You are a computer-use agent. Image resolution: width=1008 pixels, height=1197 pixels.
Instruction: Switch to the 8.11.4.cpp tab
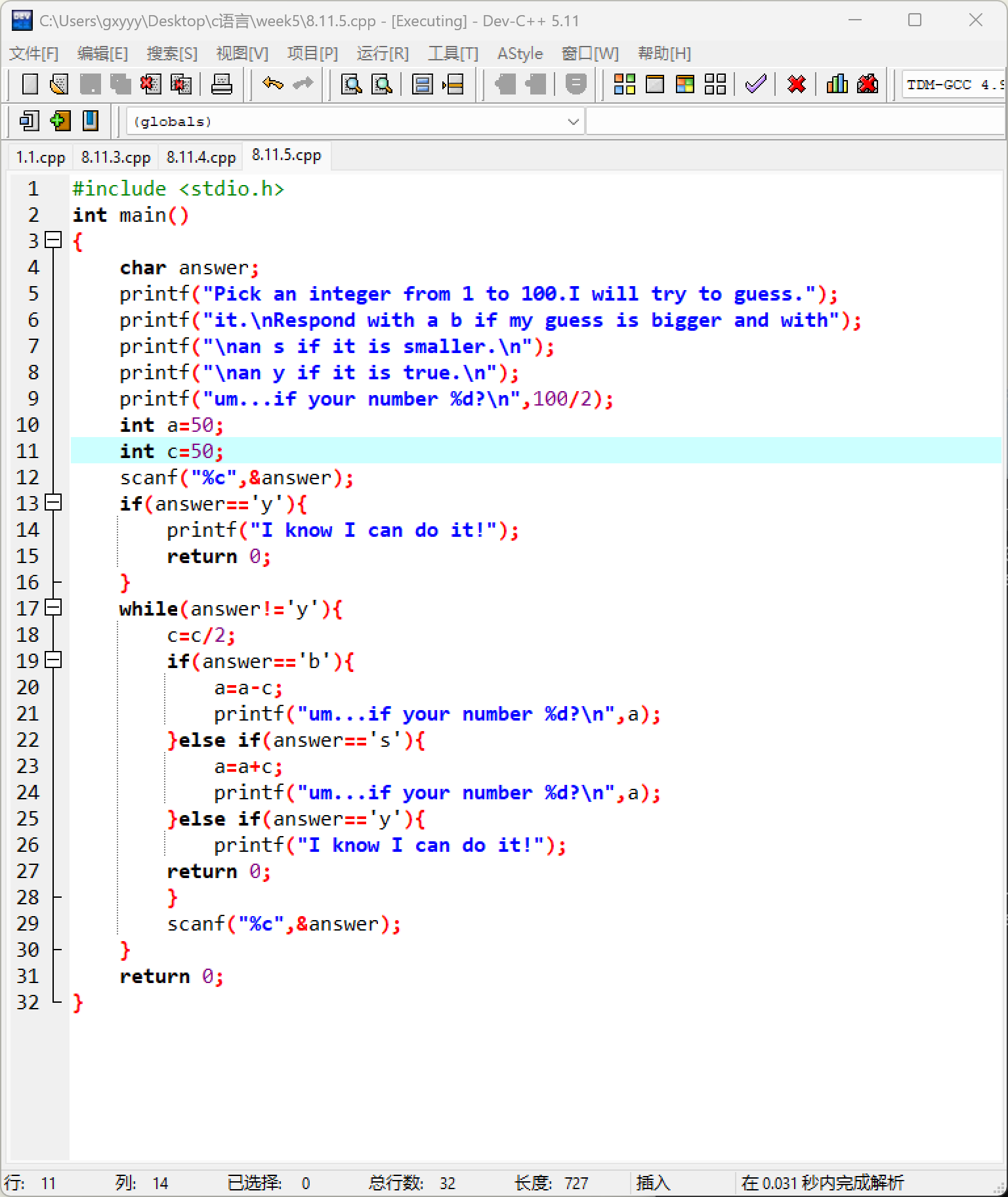[x=201, y=157]
